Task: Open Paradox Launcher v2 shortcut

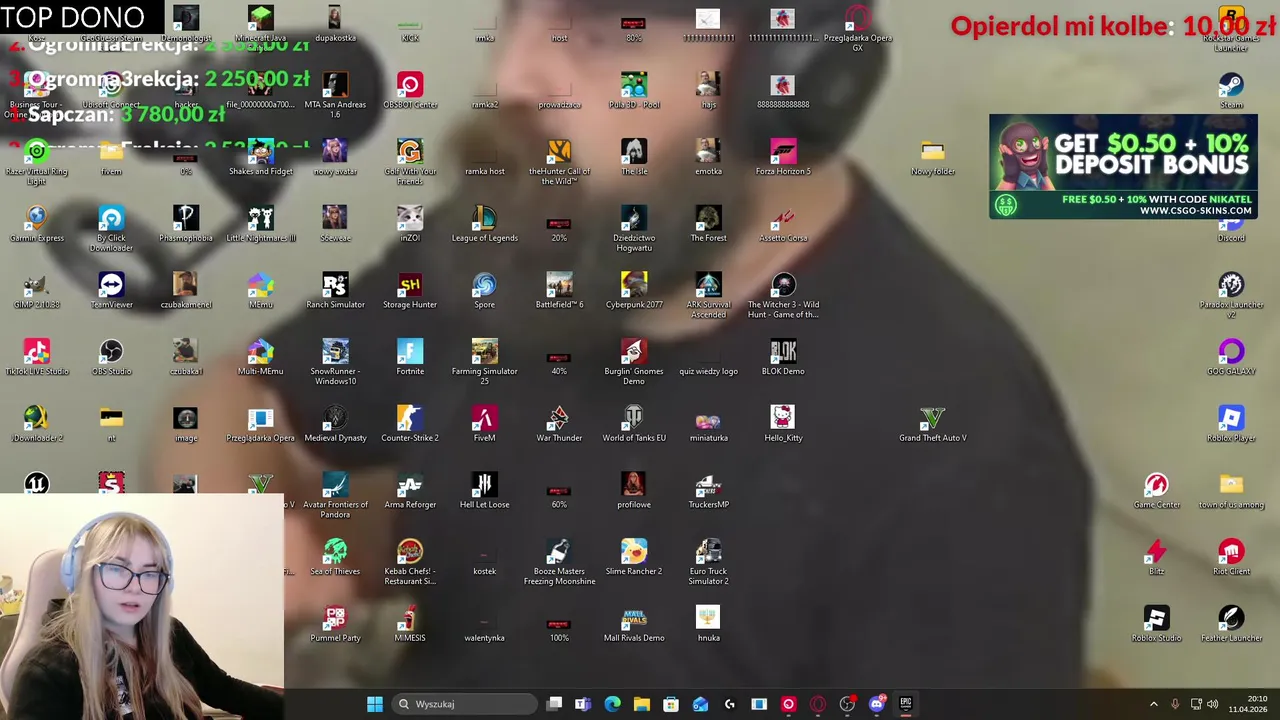Action: click(1231, 295)
